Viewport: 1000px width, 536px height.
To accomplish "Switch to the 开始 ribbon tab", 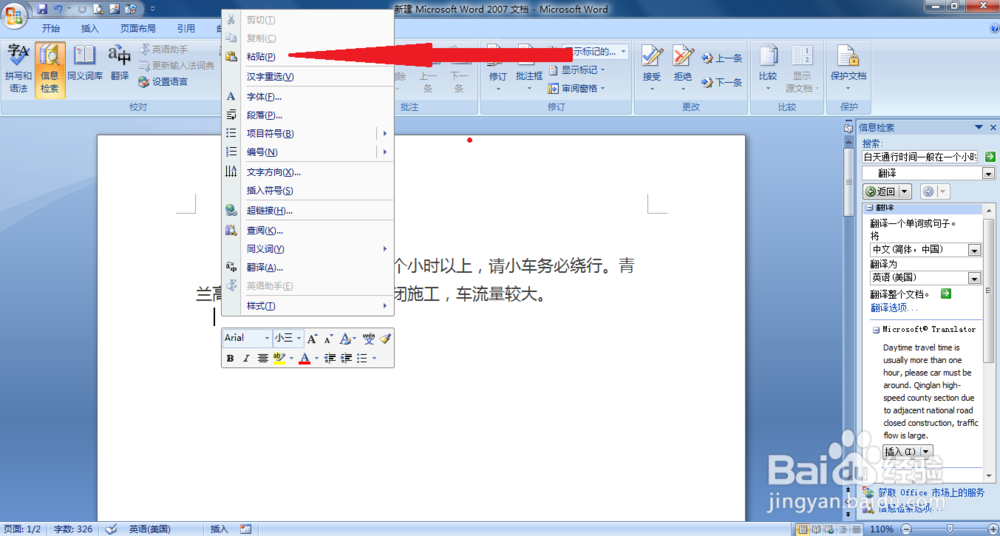I will point(51,28).
